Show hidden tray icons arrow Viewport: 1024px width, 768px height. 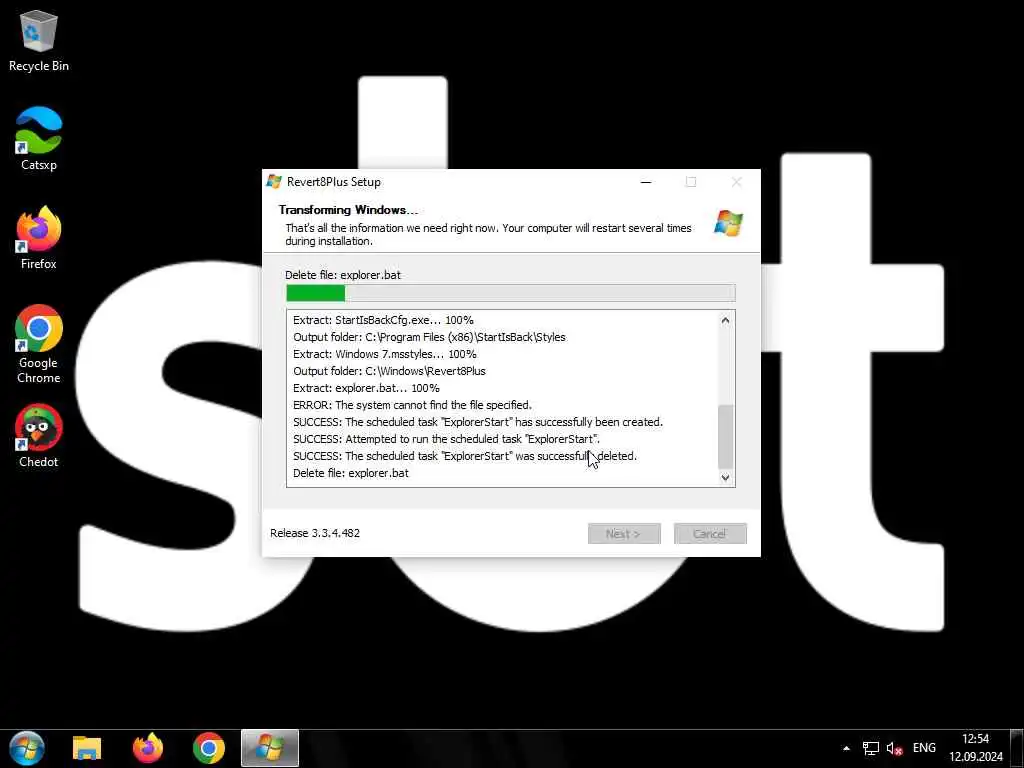(846, 748)
